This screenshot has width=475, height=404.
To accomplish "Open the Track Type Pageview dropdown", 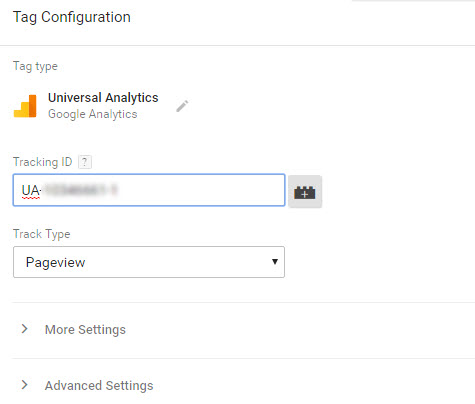I will pyautogui.click(x=149, y=262).
